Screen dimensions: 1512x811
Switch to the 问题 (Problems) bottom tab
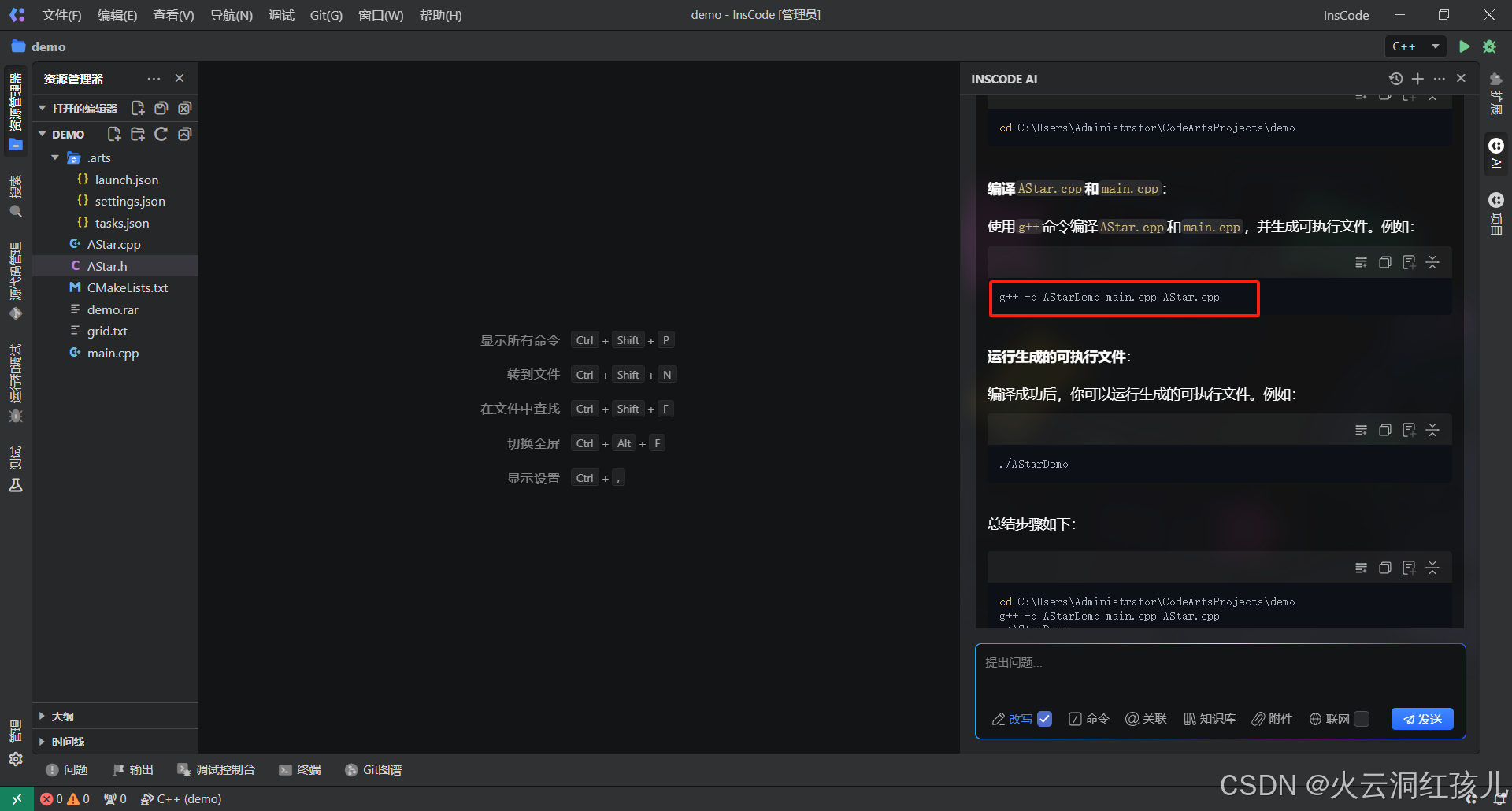[67, 769]
